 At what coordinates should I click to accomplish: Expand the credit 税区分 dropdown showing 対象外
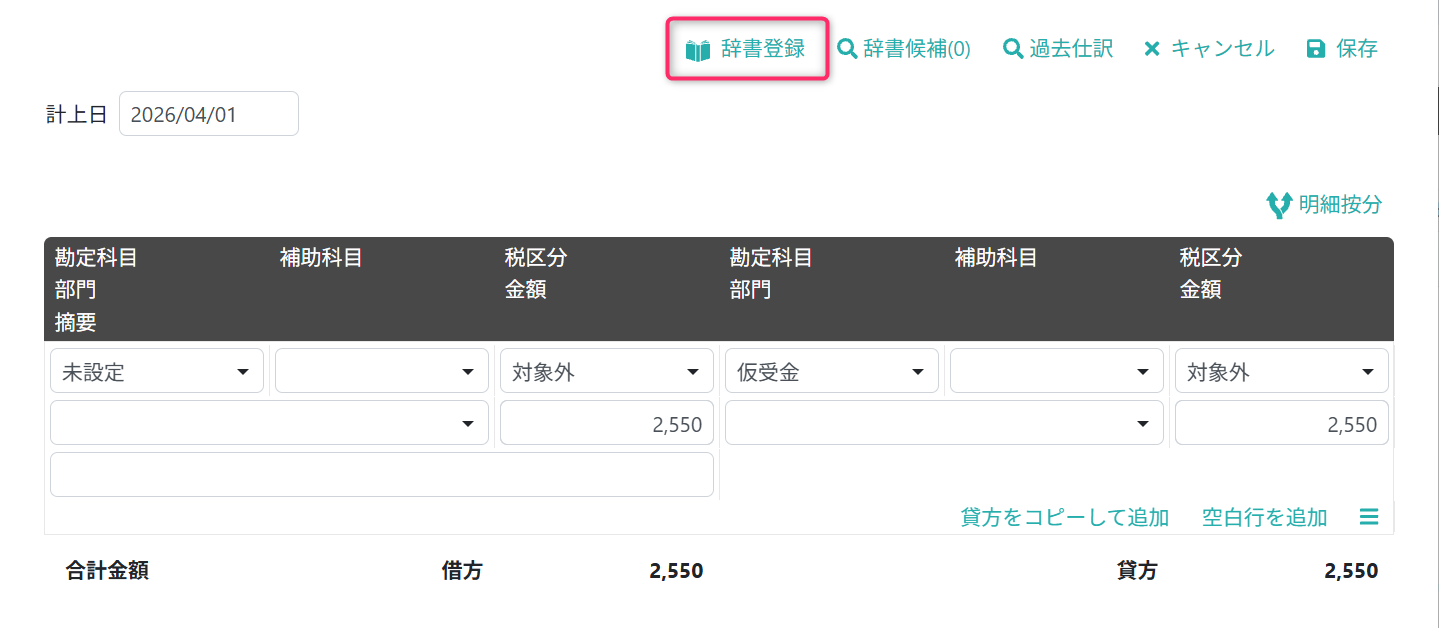[1282, 371]
